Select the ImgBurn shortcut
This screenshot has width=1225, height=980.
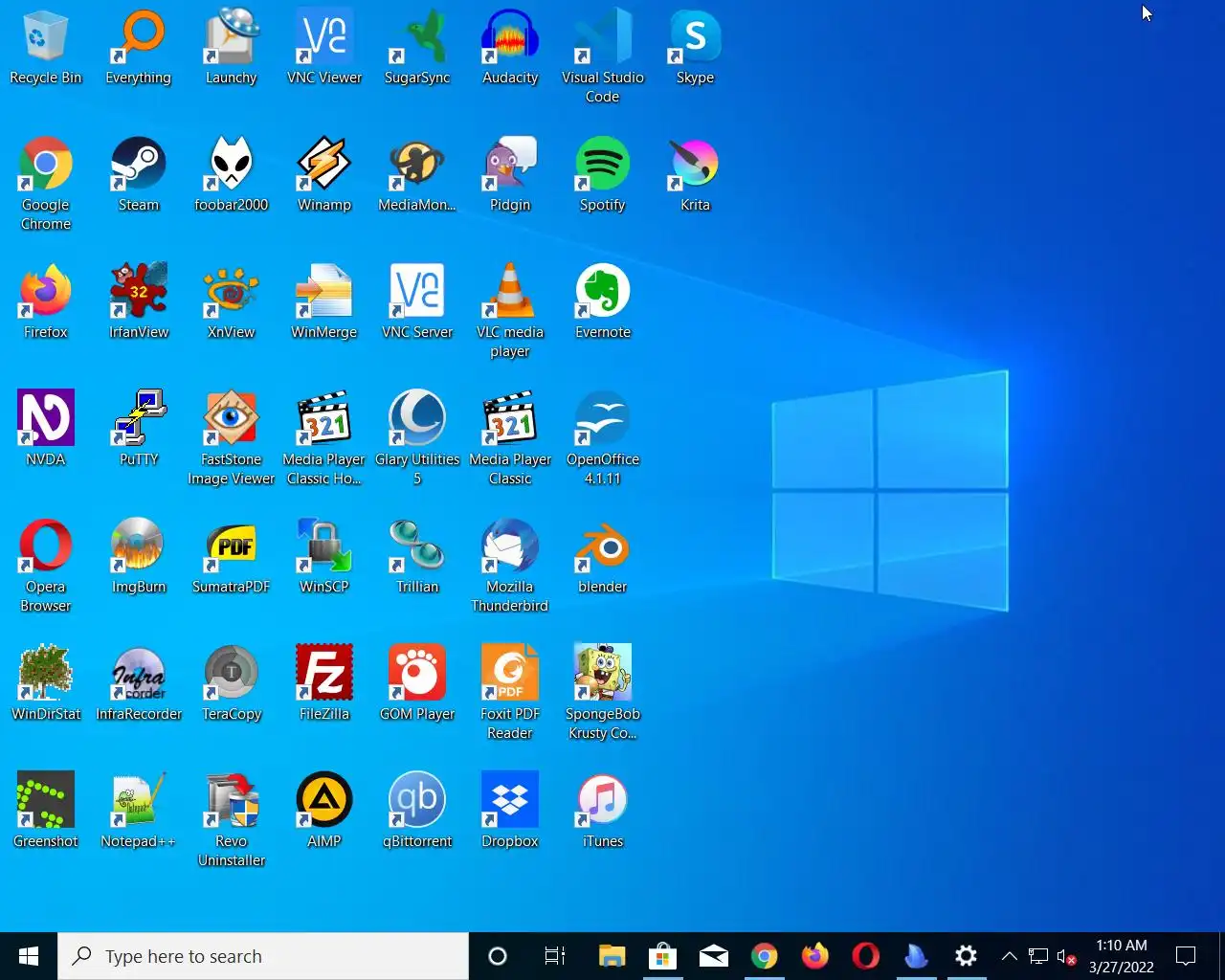coord(138,557)
